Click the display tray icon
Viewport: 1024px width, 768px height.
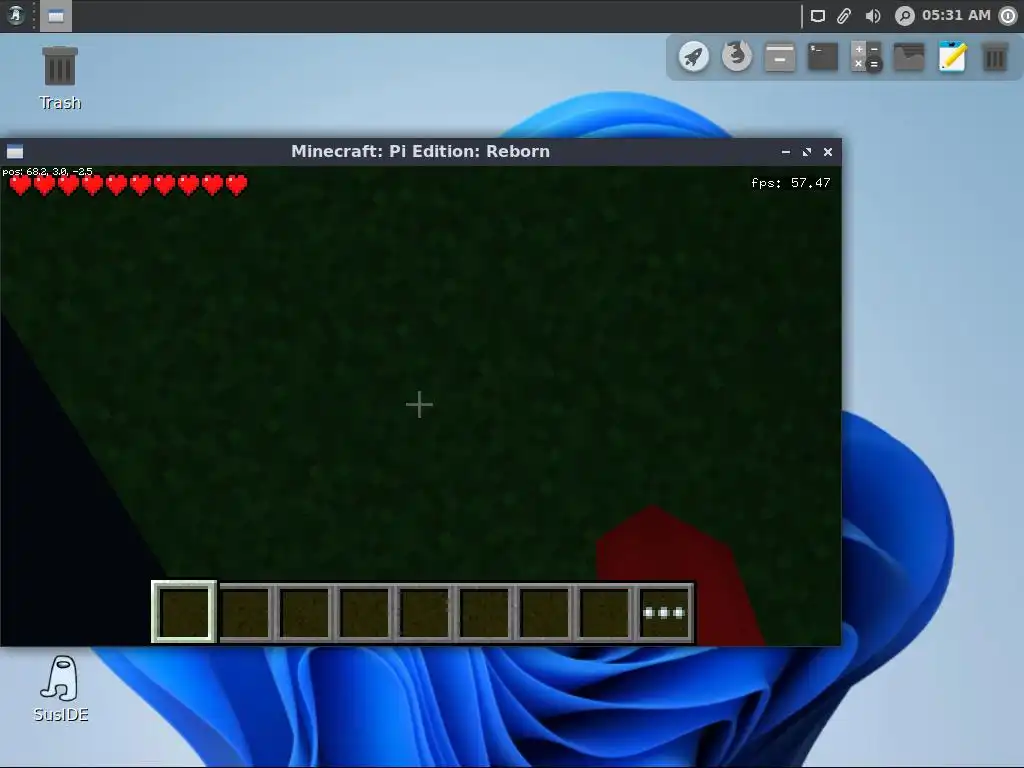818,16
